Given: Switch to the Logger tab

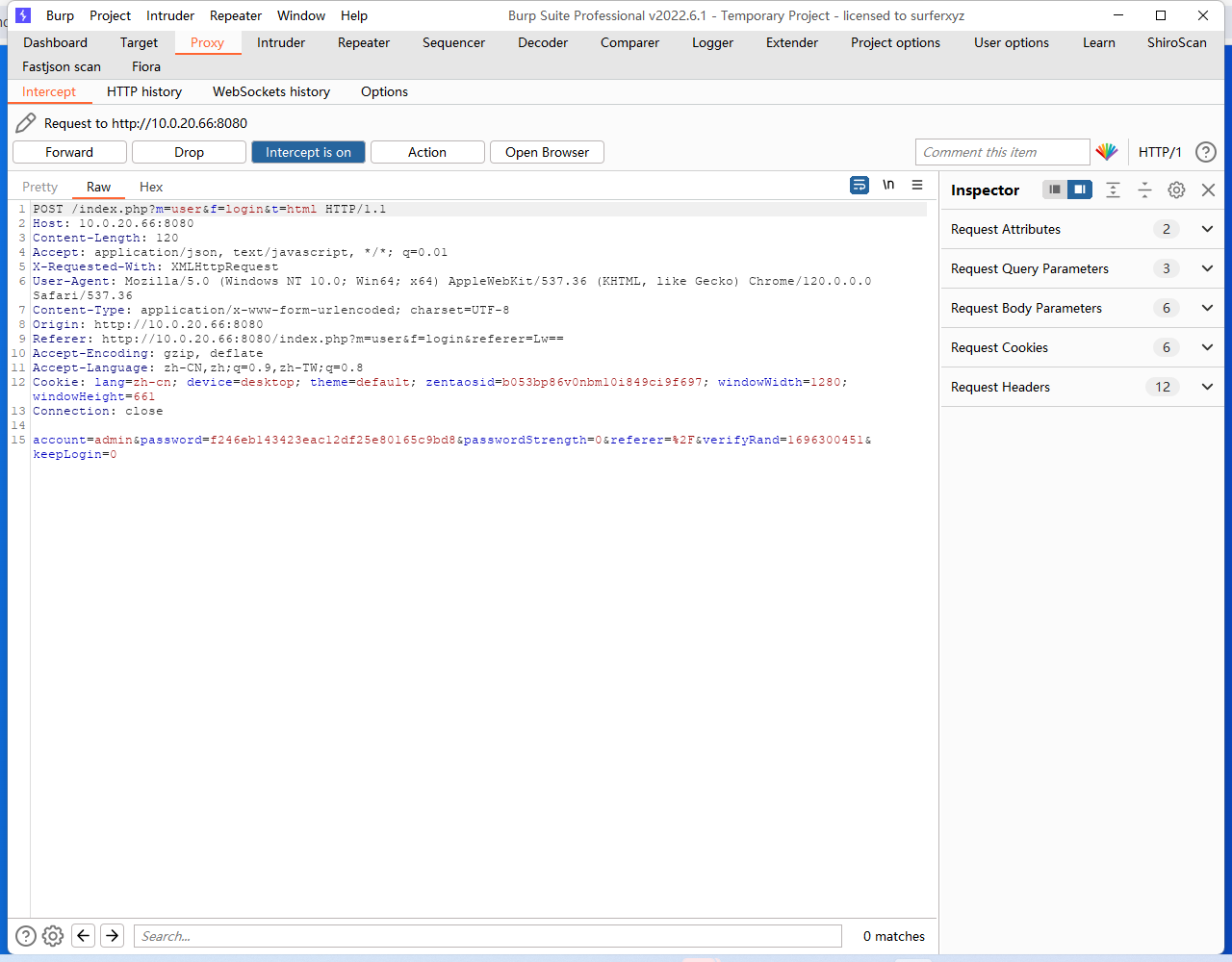Looking at the screenshot, I should pyautogui.click(x=712, y=42).
